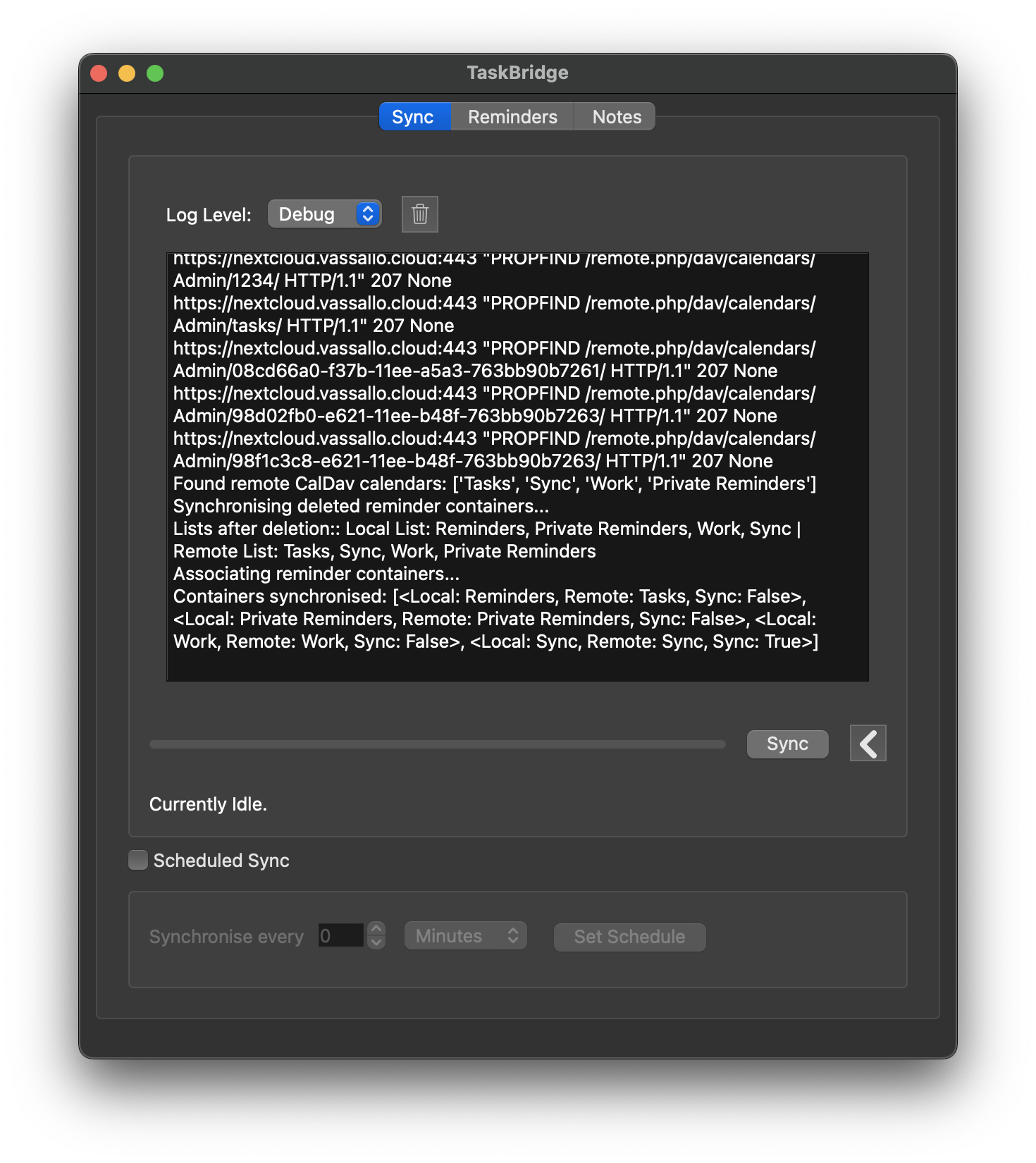This screenshot has height=1163, width=1036.
Task: Click the Synchronise every interval field
Action: [340, 936]
